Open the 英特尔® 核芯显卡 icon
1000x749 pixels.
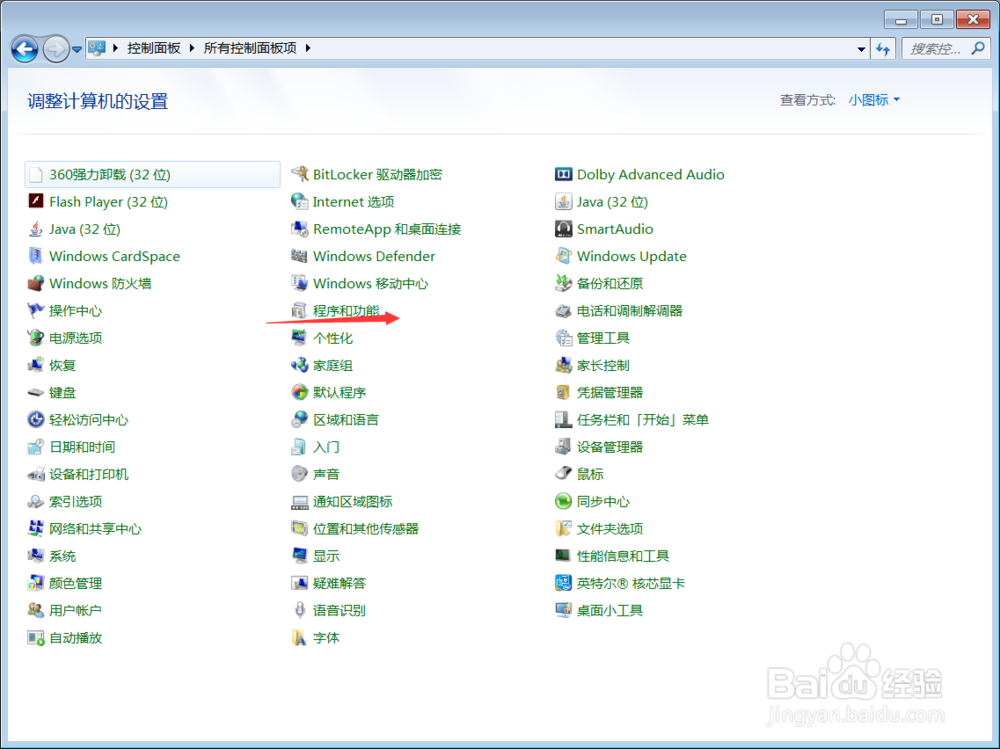pos(563,583)
